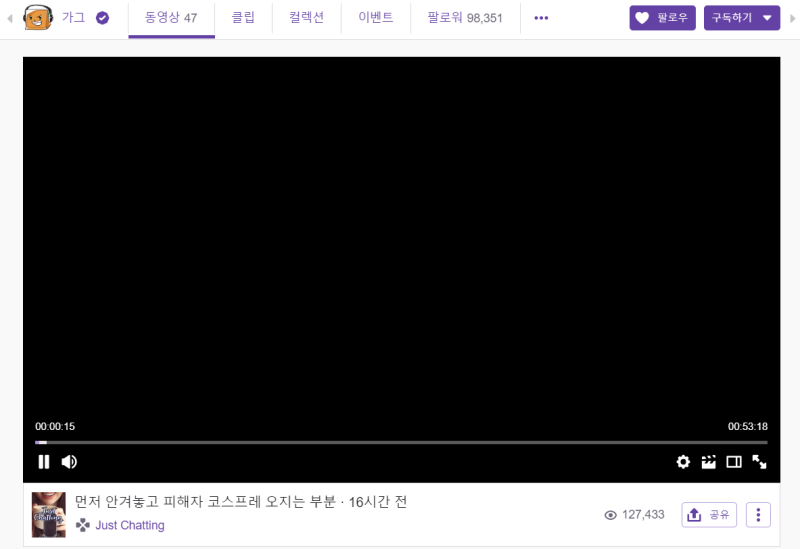Open the 구독하기 dropdown

(742, 18)
